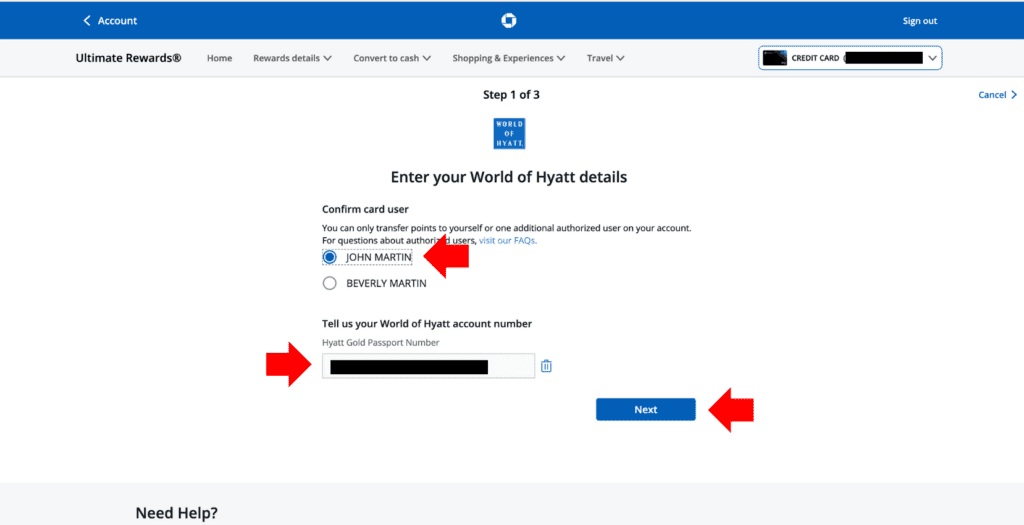The width and height of the screenshot is (1024, 525).
Task: Click the Need Help? heading
Action: pyautogui.click(x=176, y=513)
